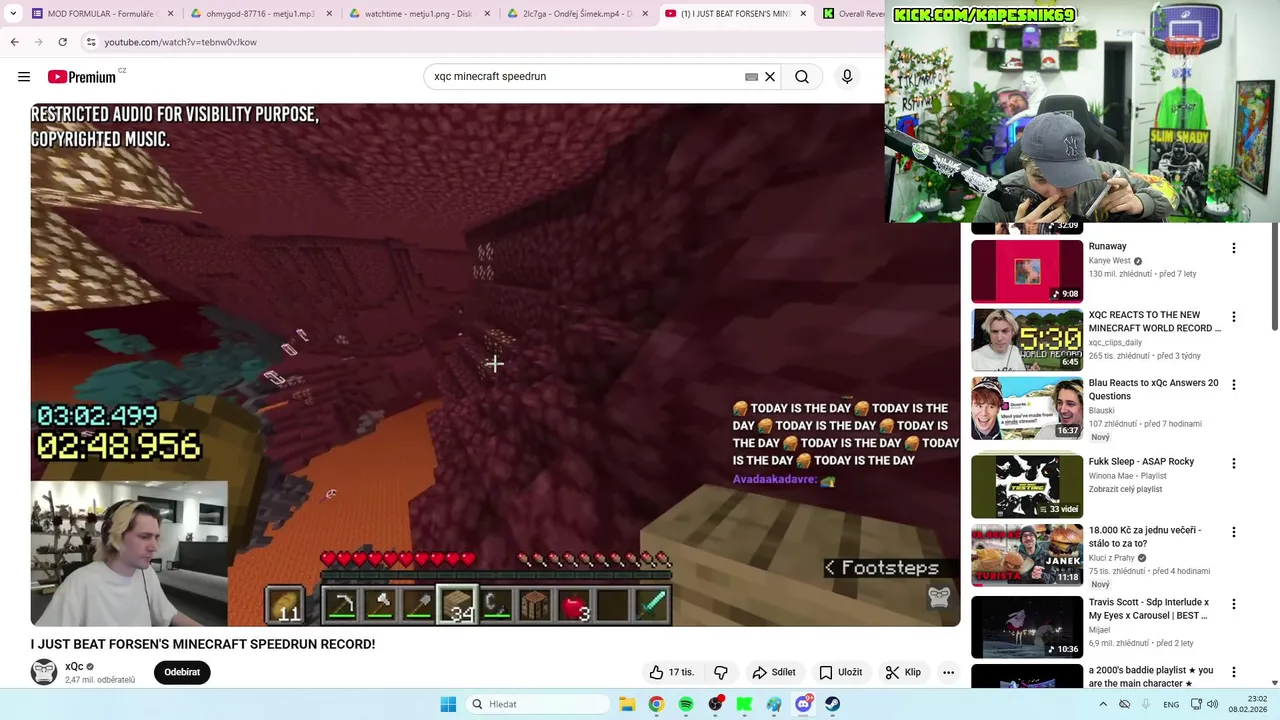Open the on-screen keyboard icon in search box
This screenshot has width=1280, height=720.
(751, 77)
